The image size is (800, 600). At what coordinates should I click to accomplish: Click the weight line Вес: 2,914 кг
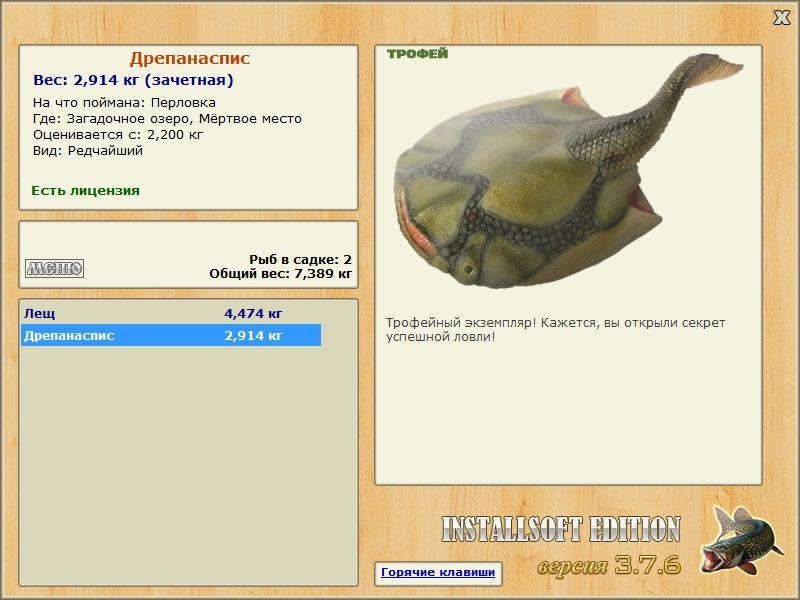[x=133, y=81]
